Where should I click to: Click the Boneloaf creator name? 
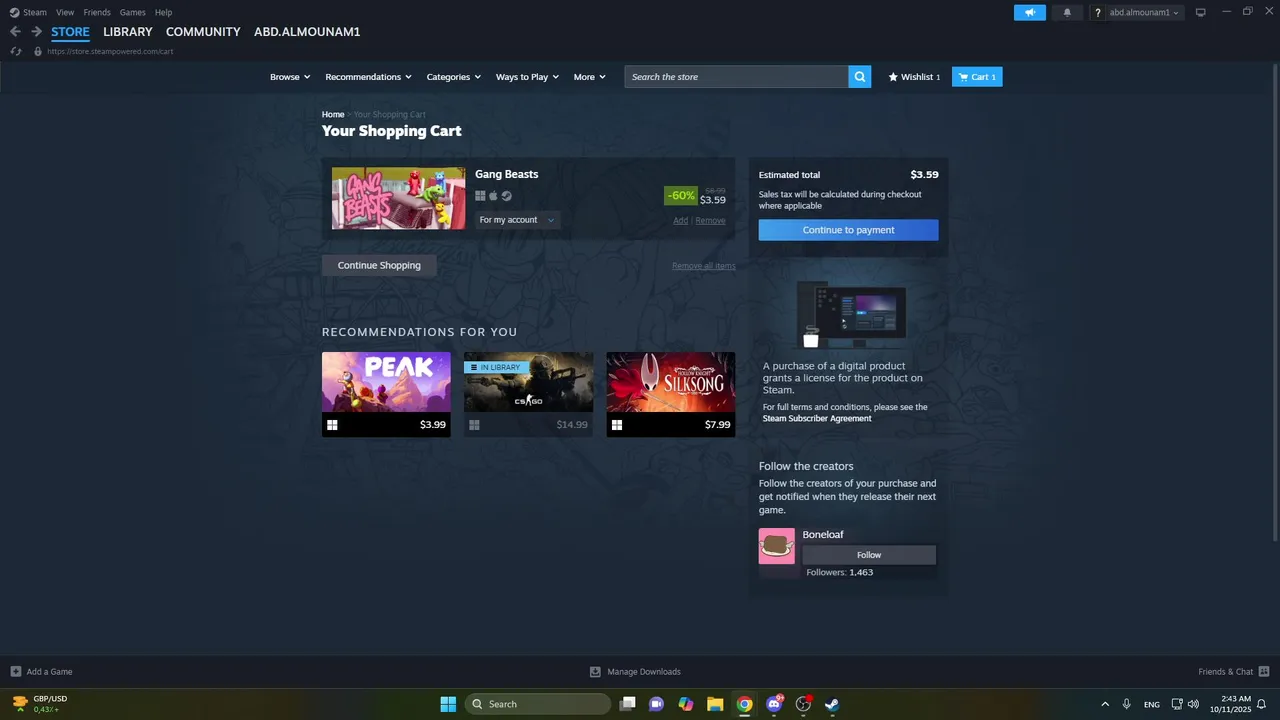pyautogui.click(x=823, y=535)
